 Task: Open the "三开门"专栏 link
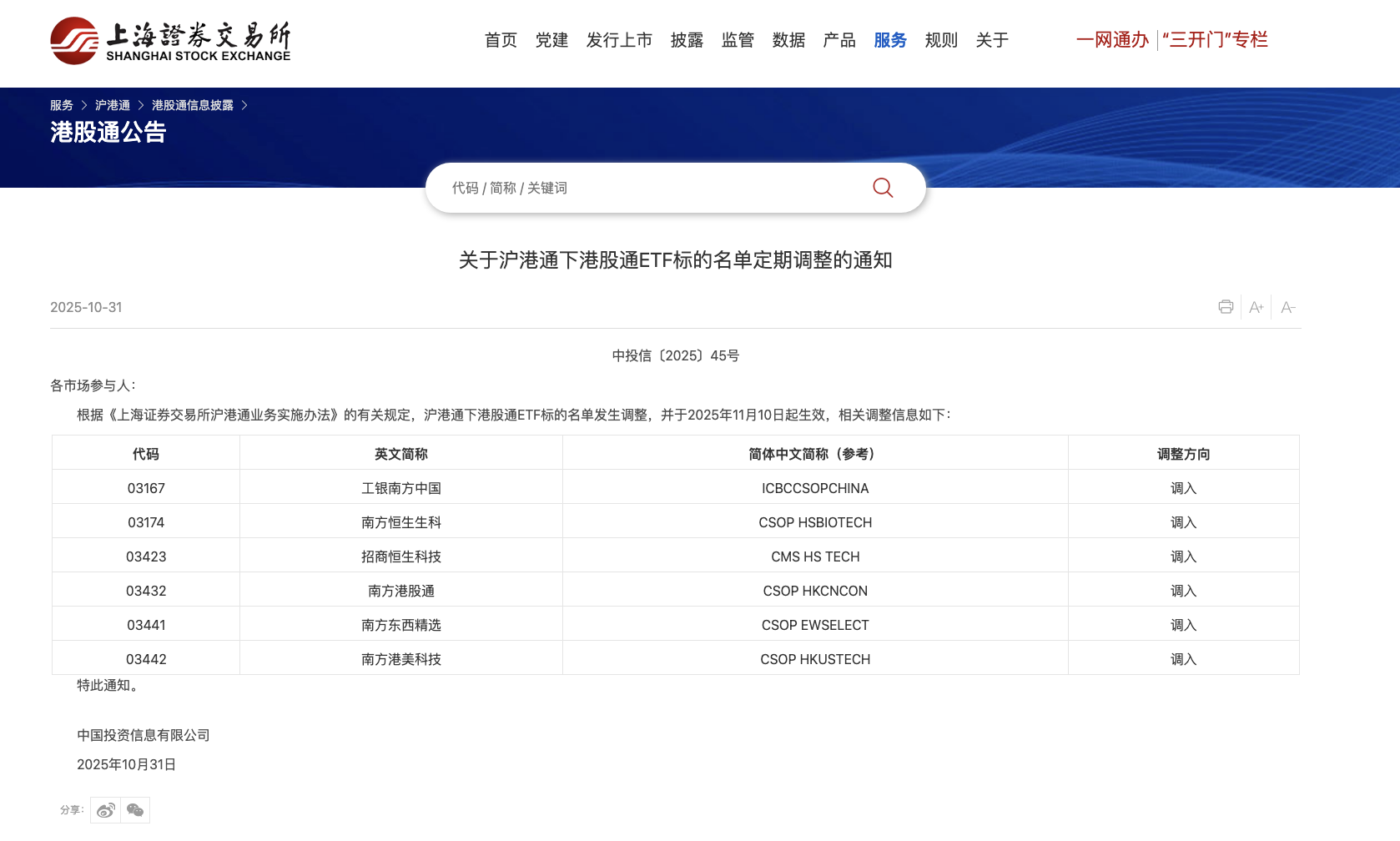1215,40
